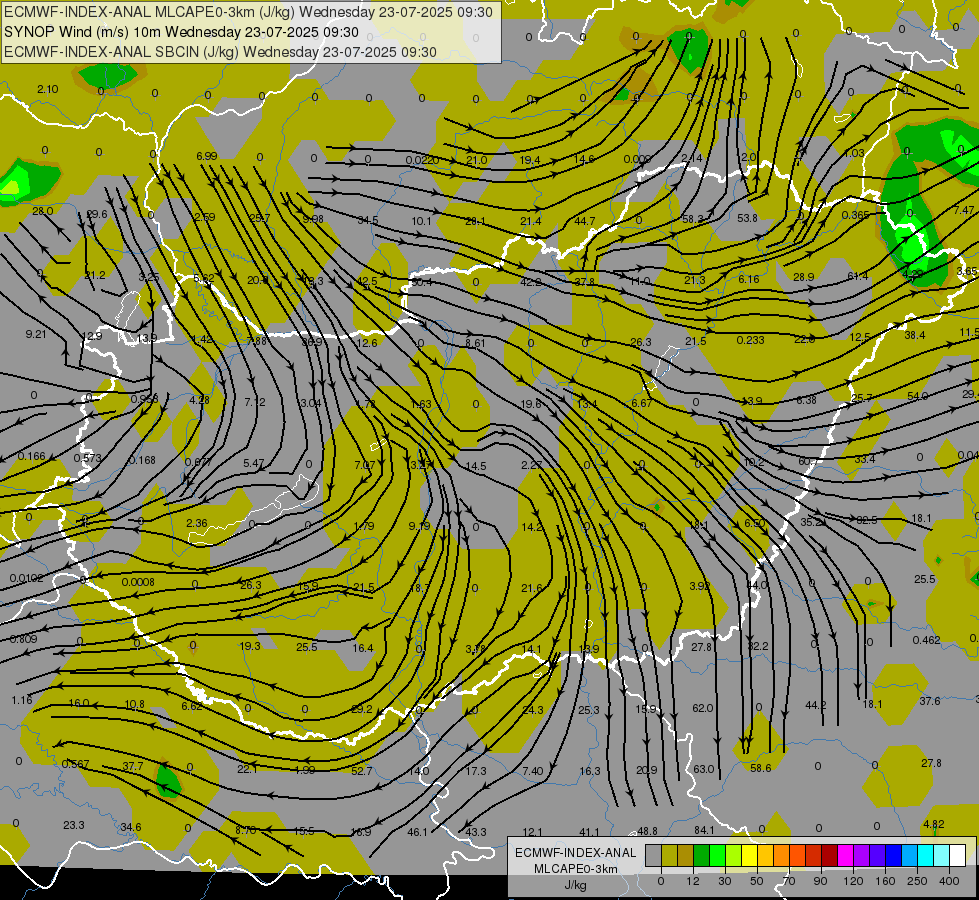This screenshot has width=979, height=900.
Task: Click the dark green legend swatch
Action: click(x=702, y=856)
